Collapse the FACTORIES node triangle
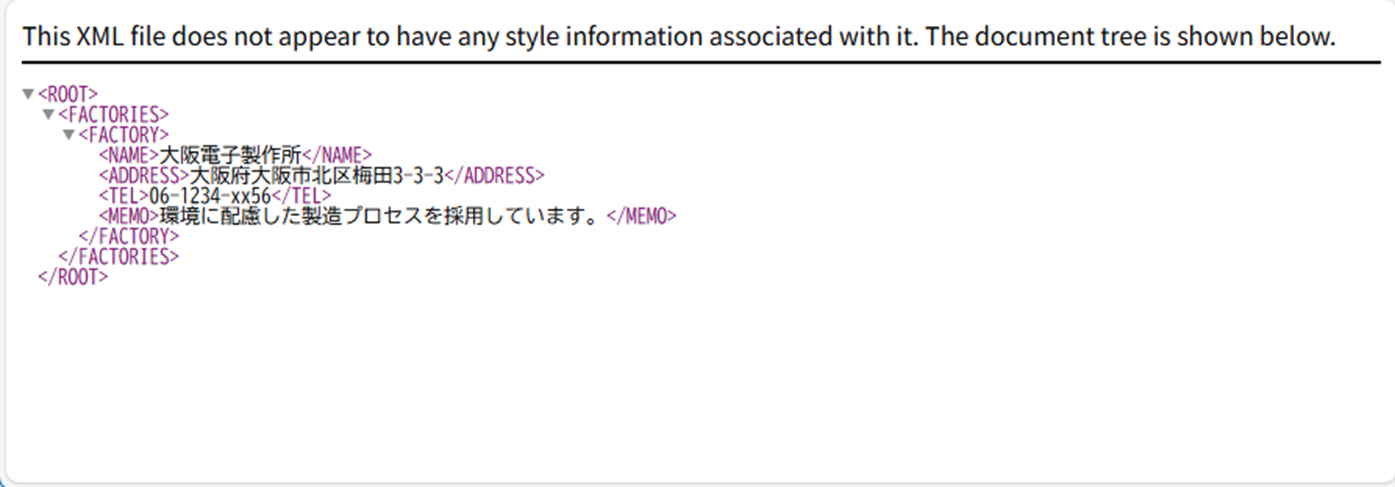Image resolution: width=1395 pixels, height=487 pixels. pyautogui.click(x=48, y=114)
